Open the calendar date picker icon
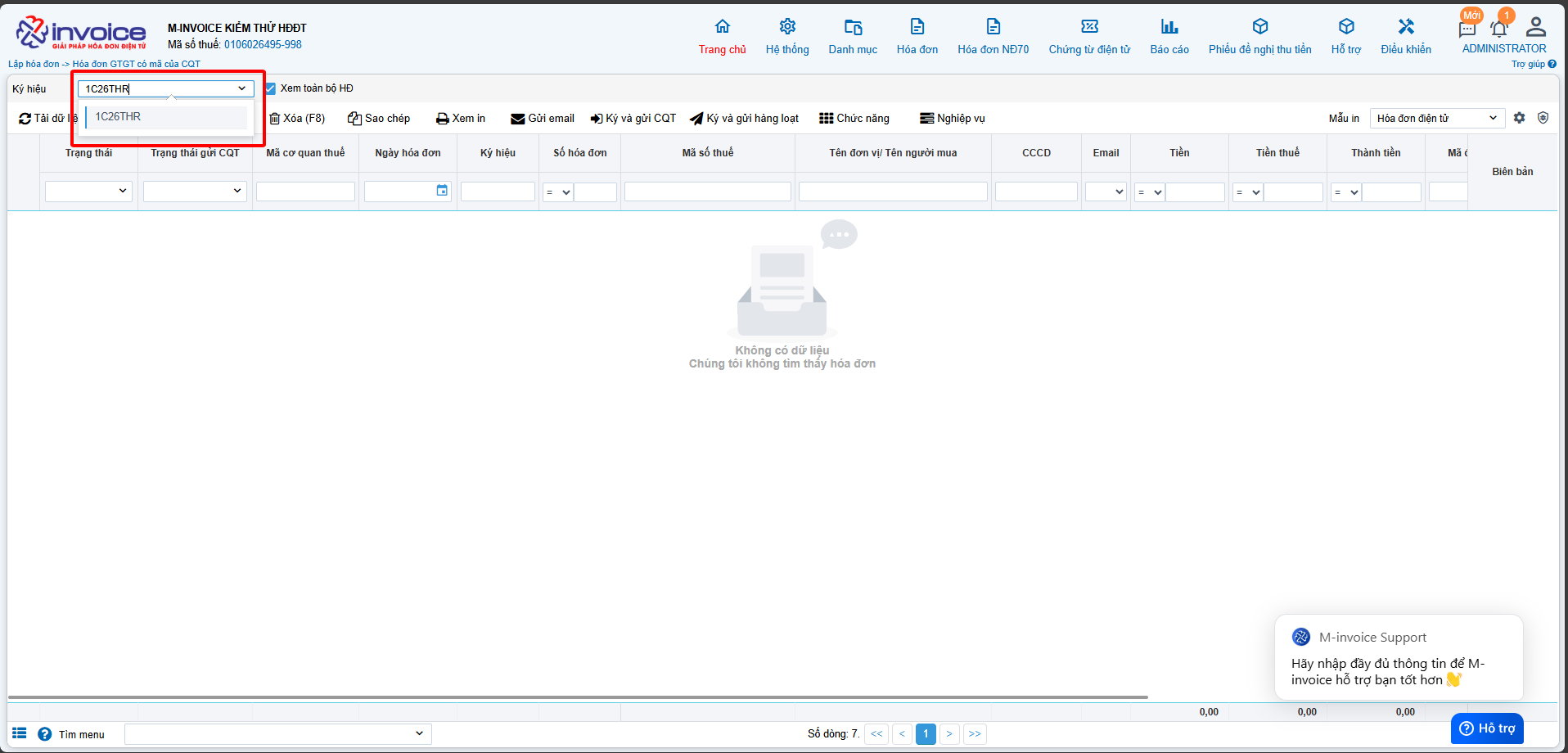This screenshot has height=753, width=1568. tap(442, 191)
